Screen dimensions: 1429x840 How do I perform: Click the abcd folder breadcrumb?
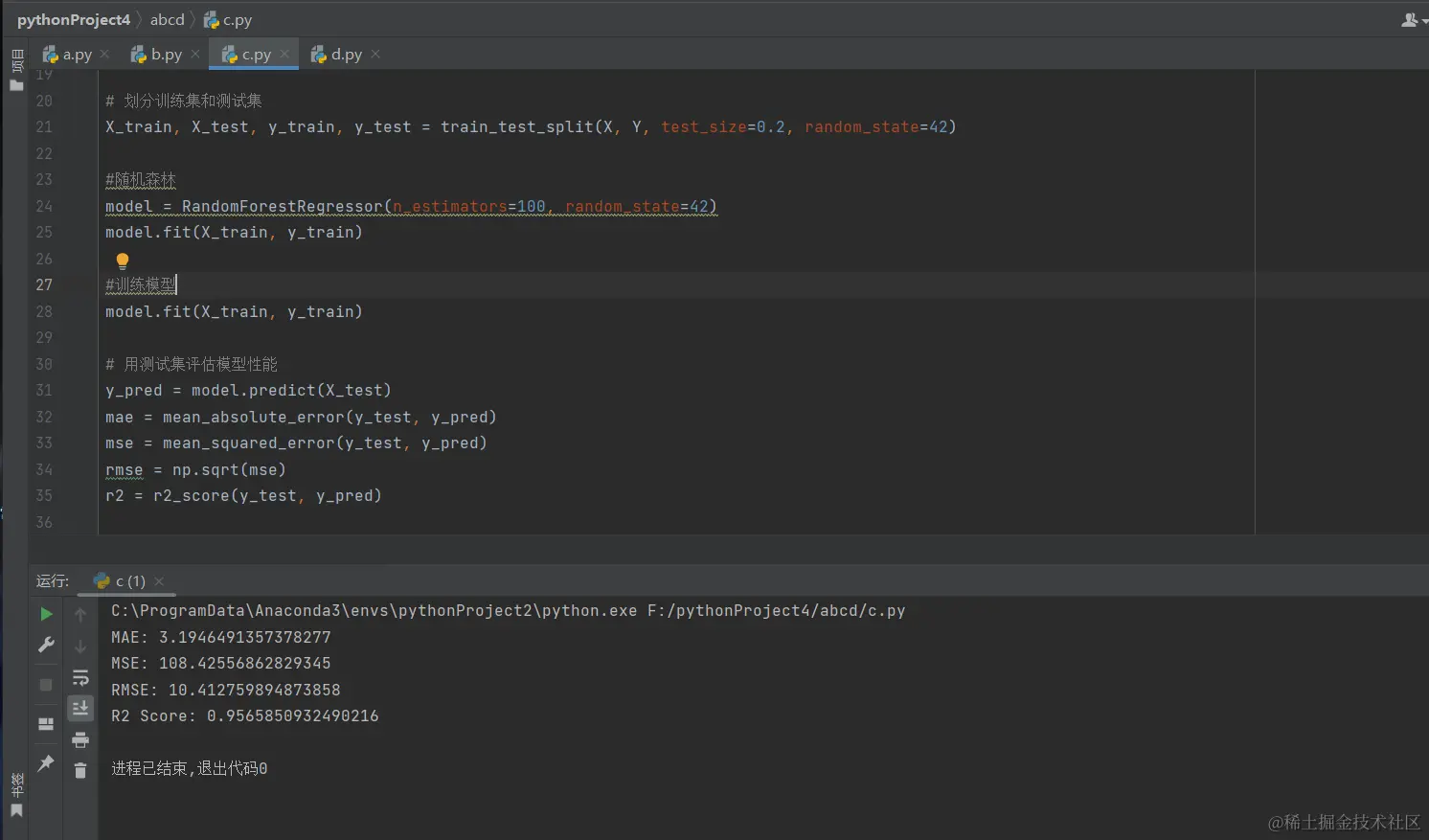point(167,20)
